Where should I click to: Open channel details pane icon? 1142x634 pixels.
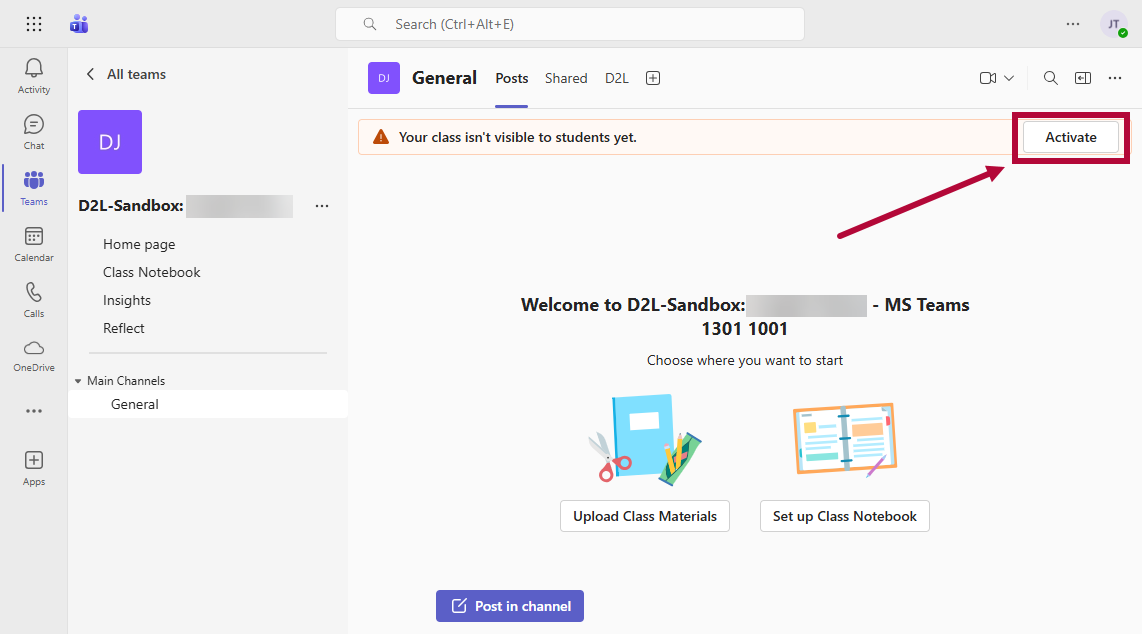(x=1083, y=78)
